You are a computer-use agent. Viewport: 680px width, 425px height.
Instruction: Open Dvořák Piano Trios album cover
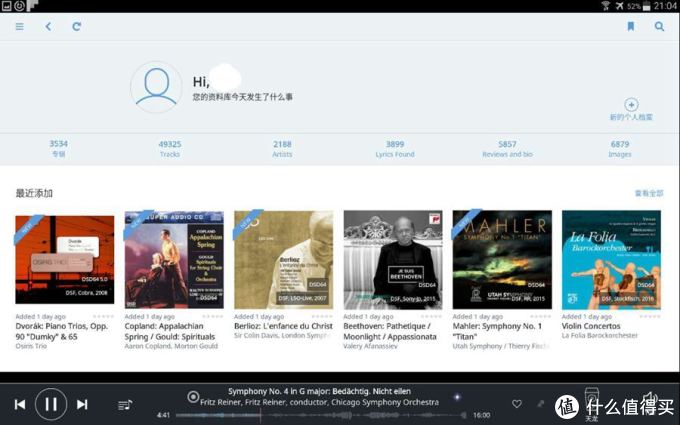tap(65, 259)
